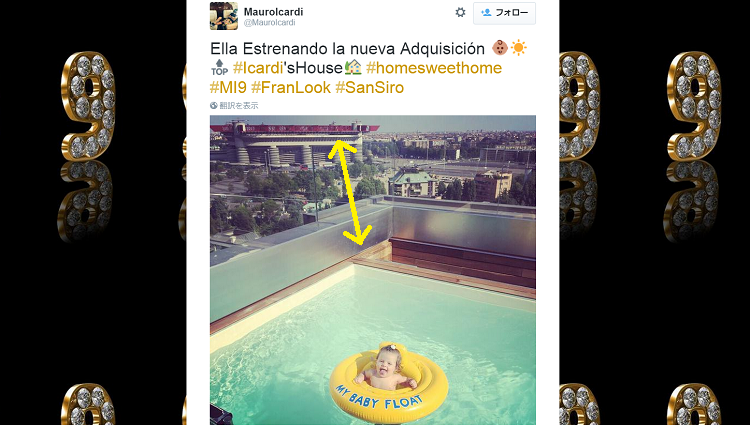Screen dimensions: 750x426
Task: Click the San Siro stadium in the photo
Action: click(293, 144)
